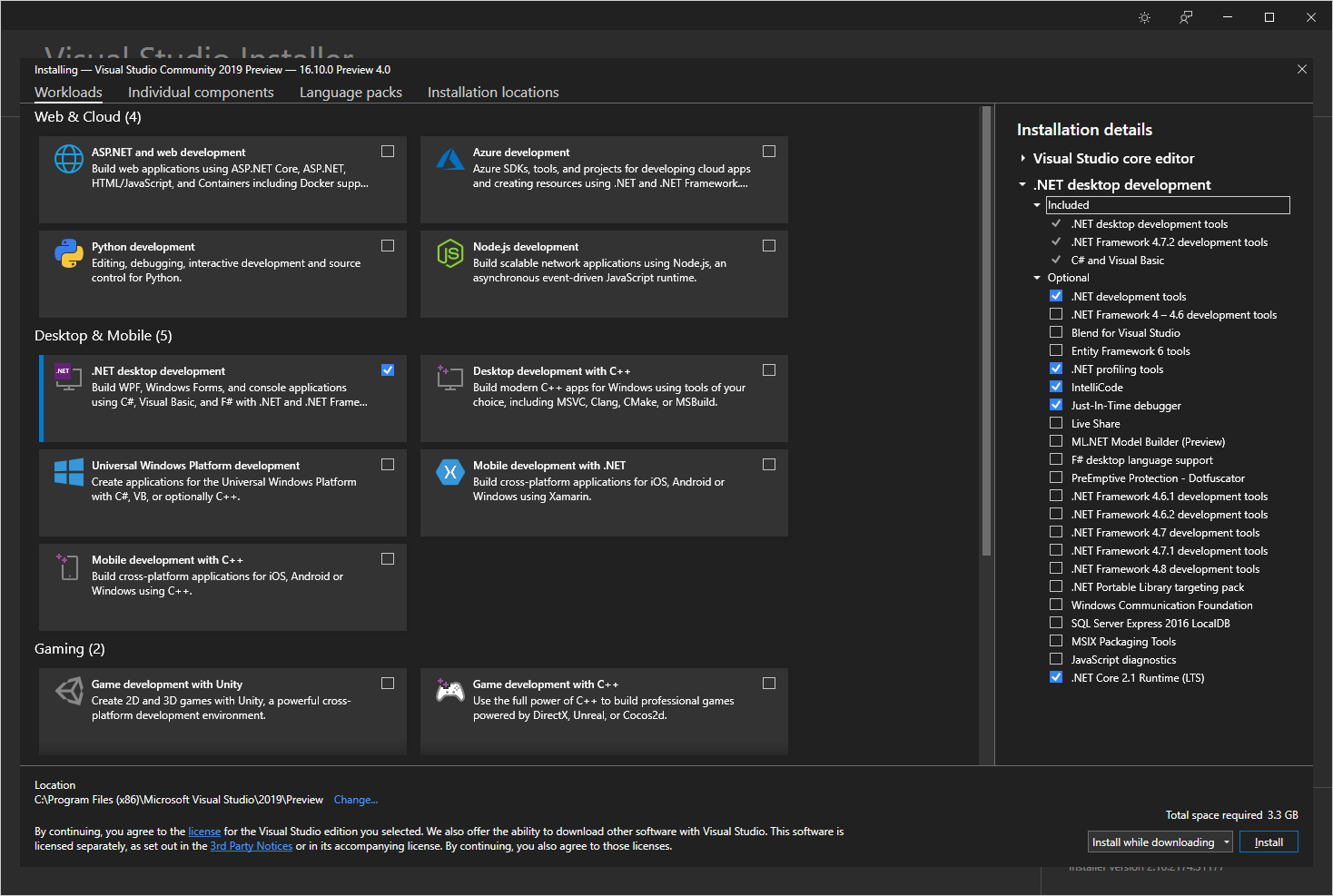The image size is (1333, 896).
Task: Collapse the Included components group
Action: coord(1037,205)
